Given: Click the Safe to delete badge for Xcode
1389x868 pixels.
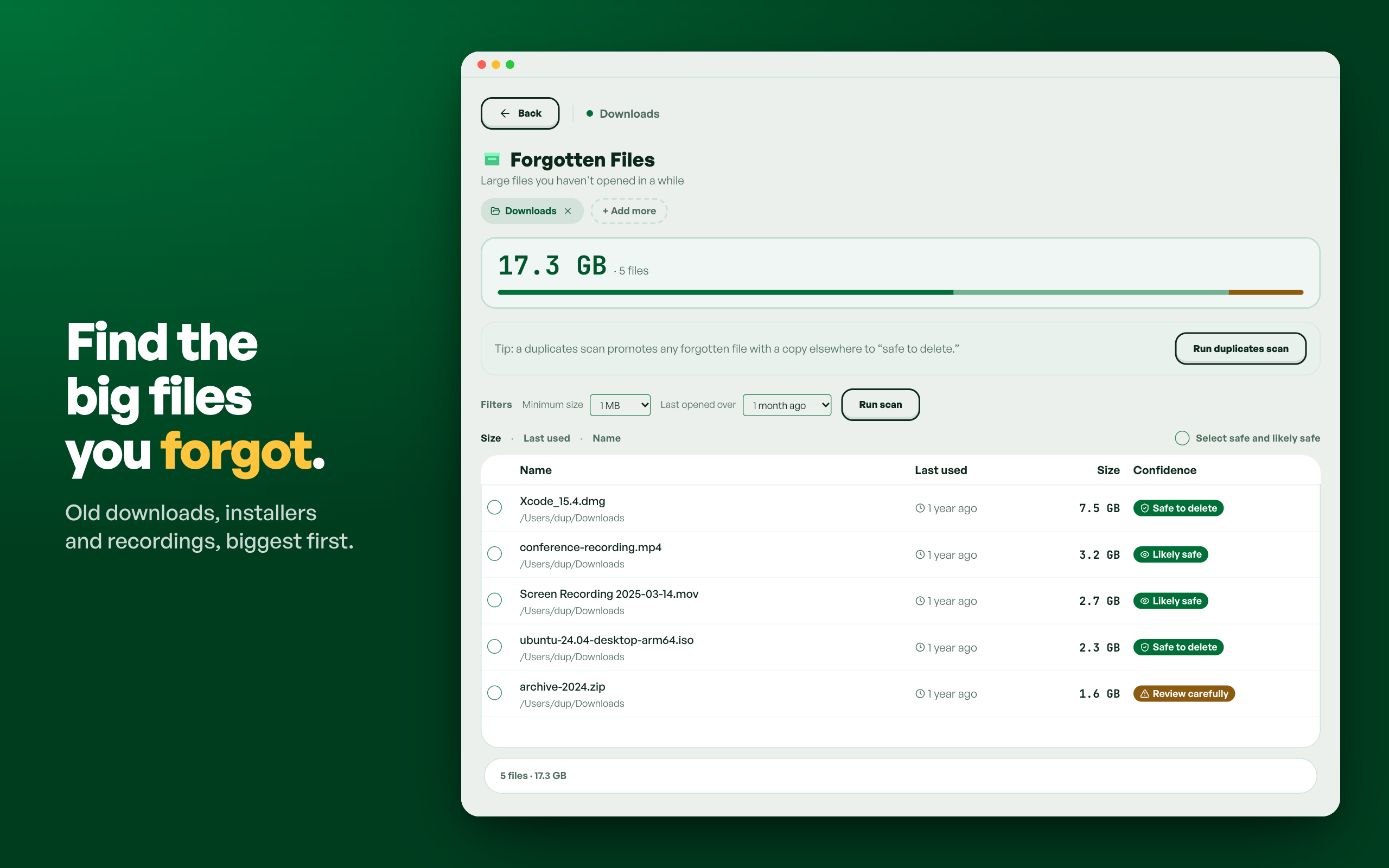Looking at the screenshot, I should 1178,508.
